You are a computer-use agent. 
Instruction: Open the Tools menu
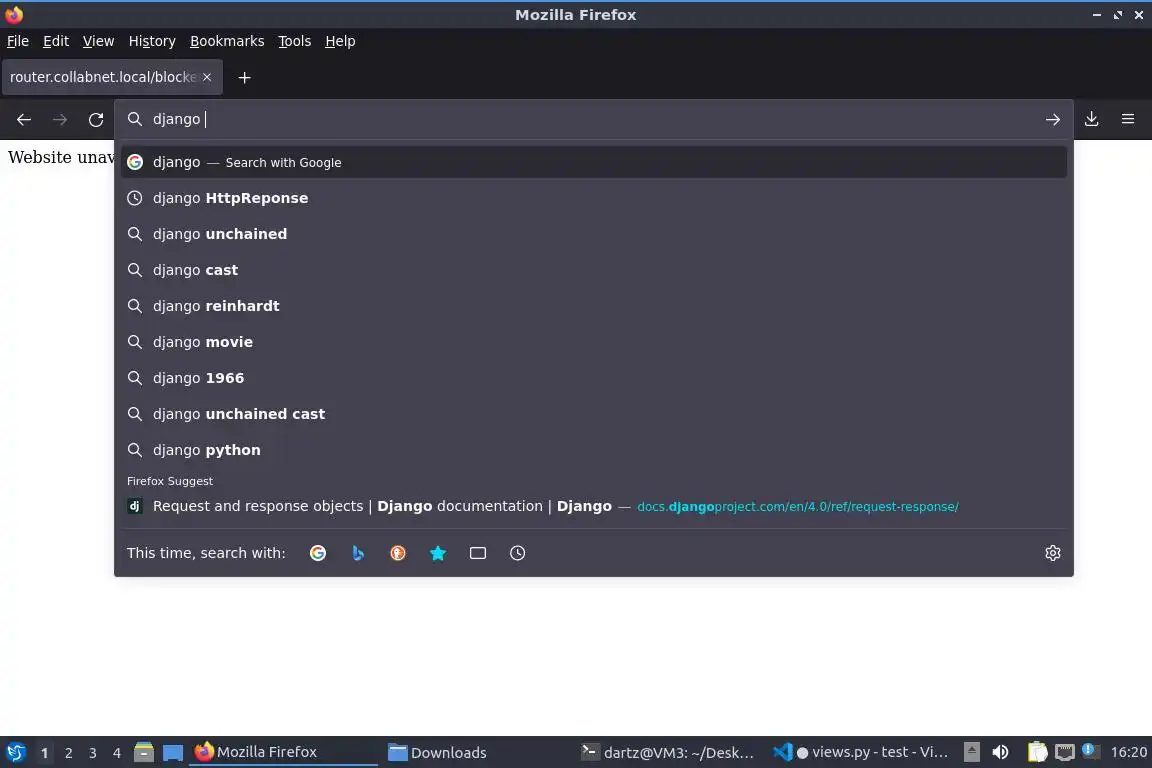tap(295, 41)
